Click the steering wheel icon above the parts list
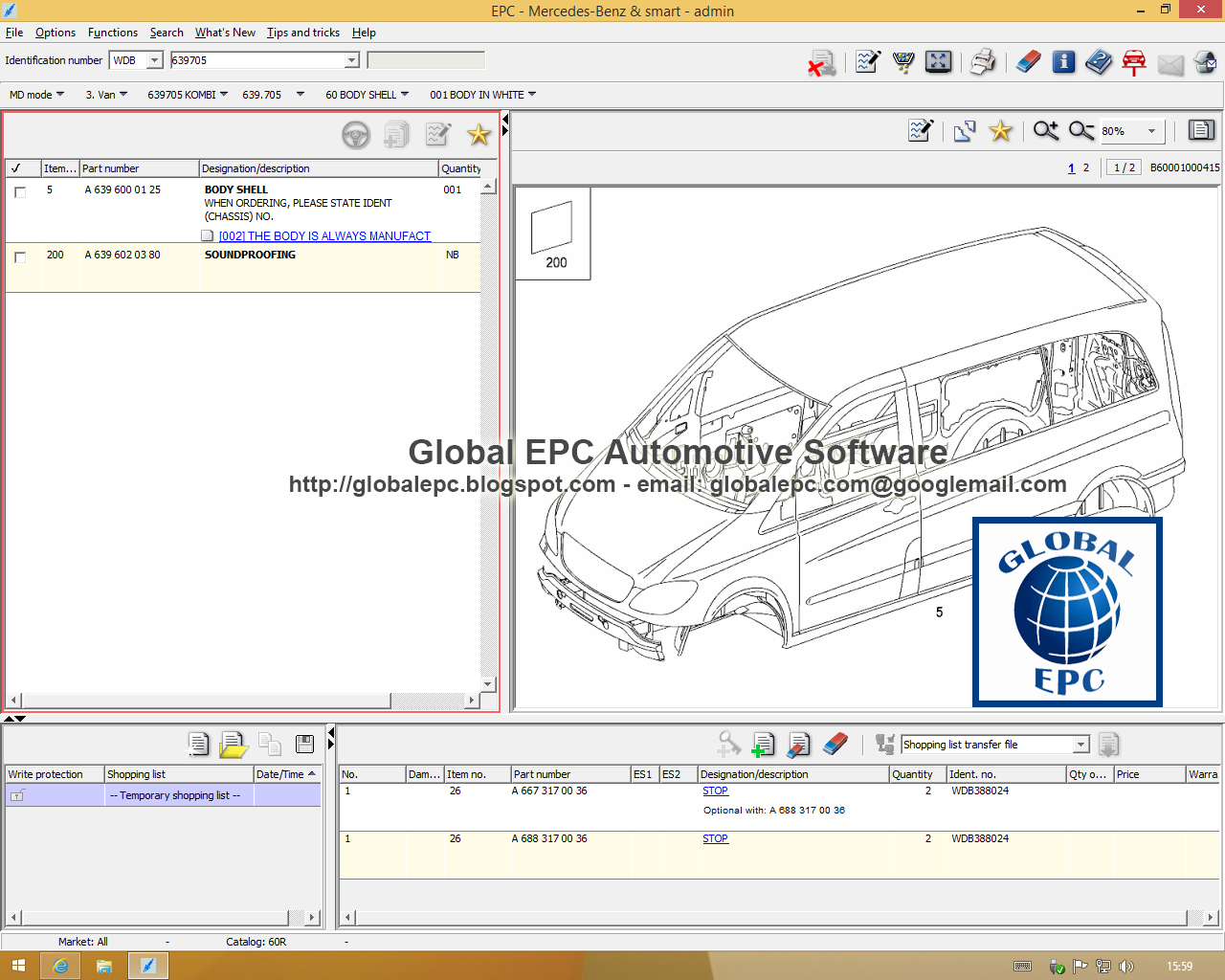 point(356,135)
